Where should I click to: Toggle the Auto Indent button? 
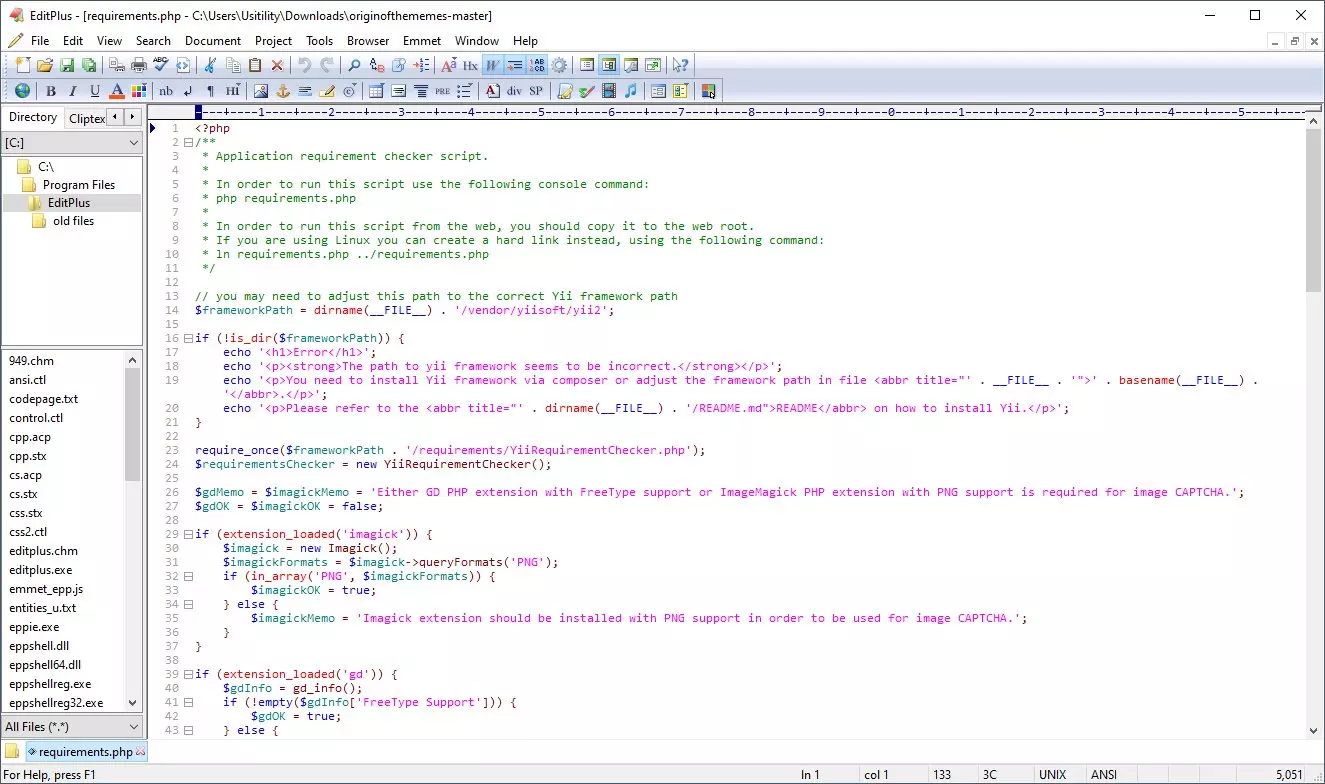coord(514,65)
